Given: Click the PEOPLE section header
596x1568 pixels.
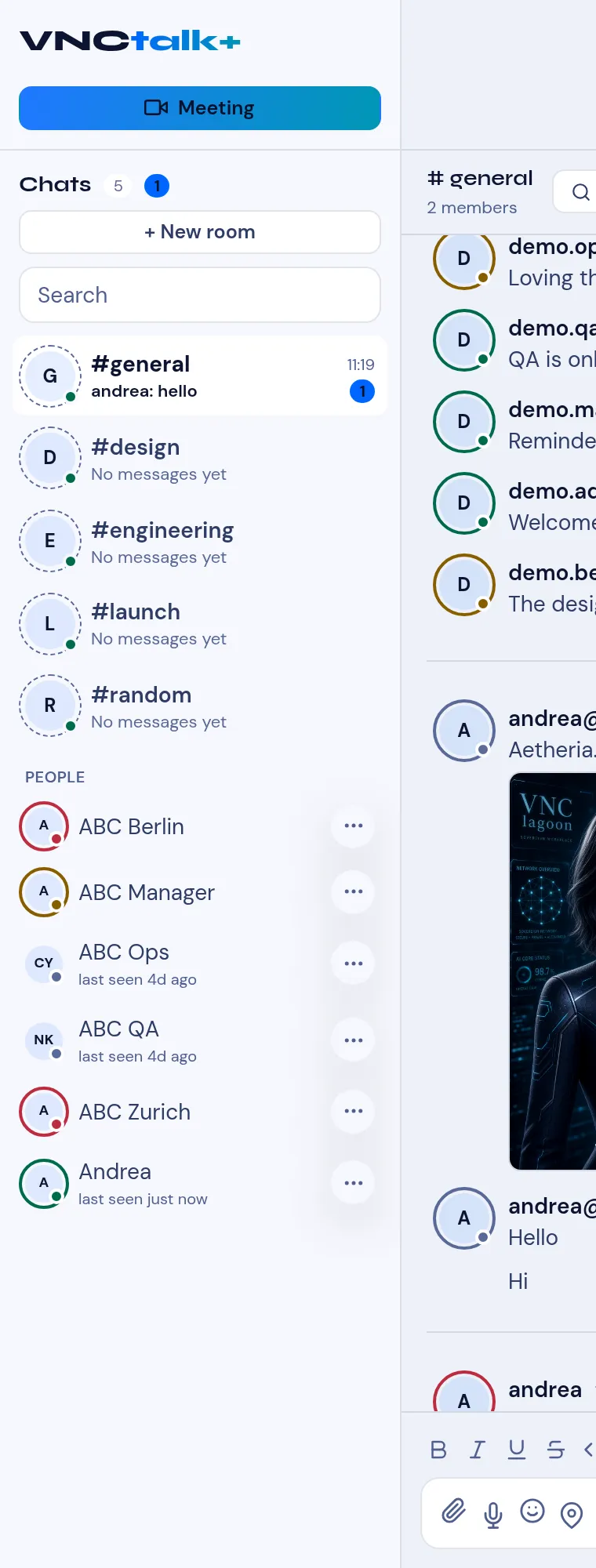Looking at the screenshot, I should tap(55, 777).
